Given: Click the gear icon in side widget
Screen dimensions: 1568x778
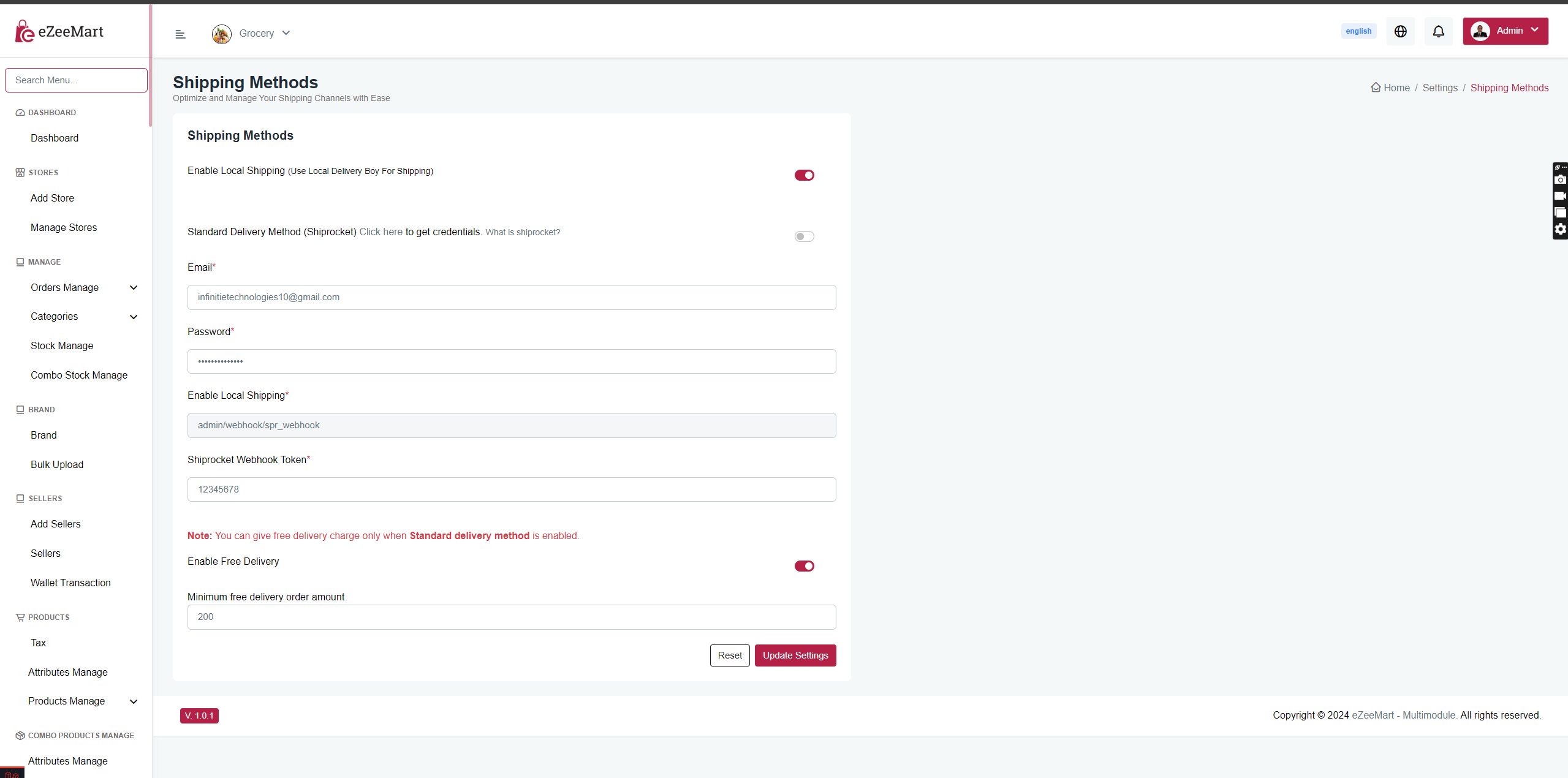Looking at the screenshot, I should (1560, 229).
